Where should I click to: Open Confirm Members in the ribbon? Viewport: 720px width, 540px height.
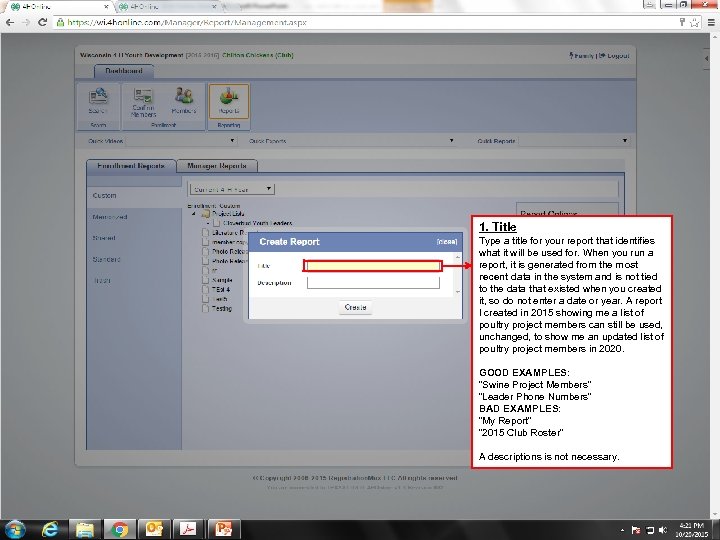coord(143,102)
